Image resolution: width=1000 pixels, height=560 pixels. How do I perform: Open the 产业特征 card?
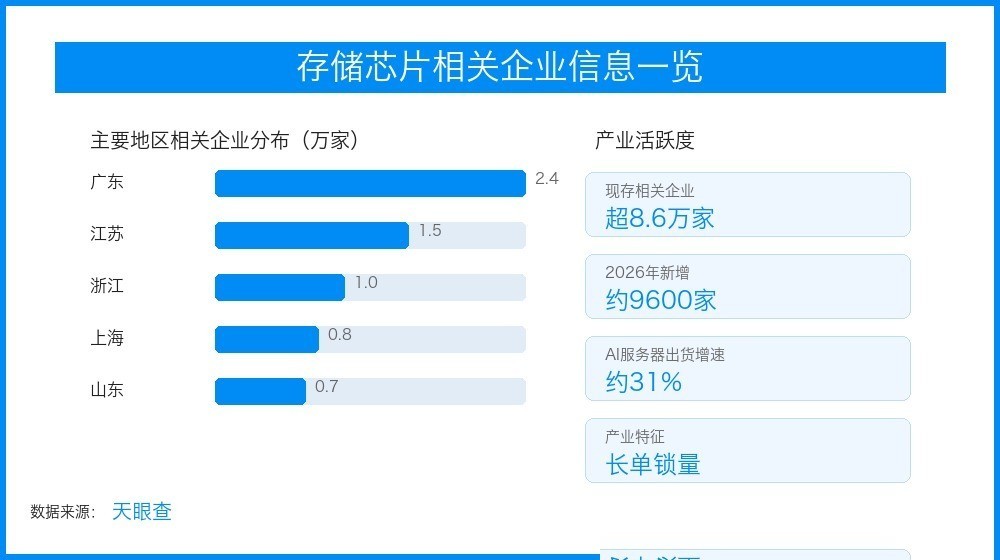pos(747,451)
